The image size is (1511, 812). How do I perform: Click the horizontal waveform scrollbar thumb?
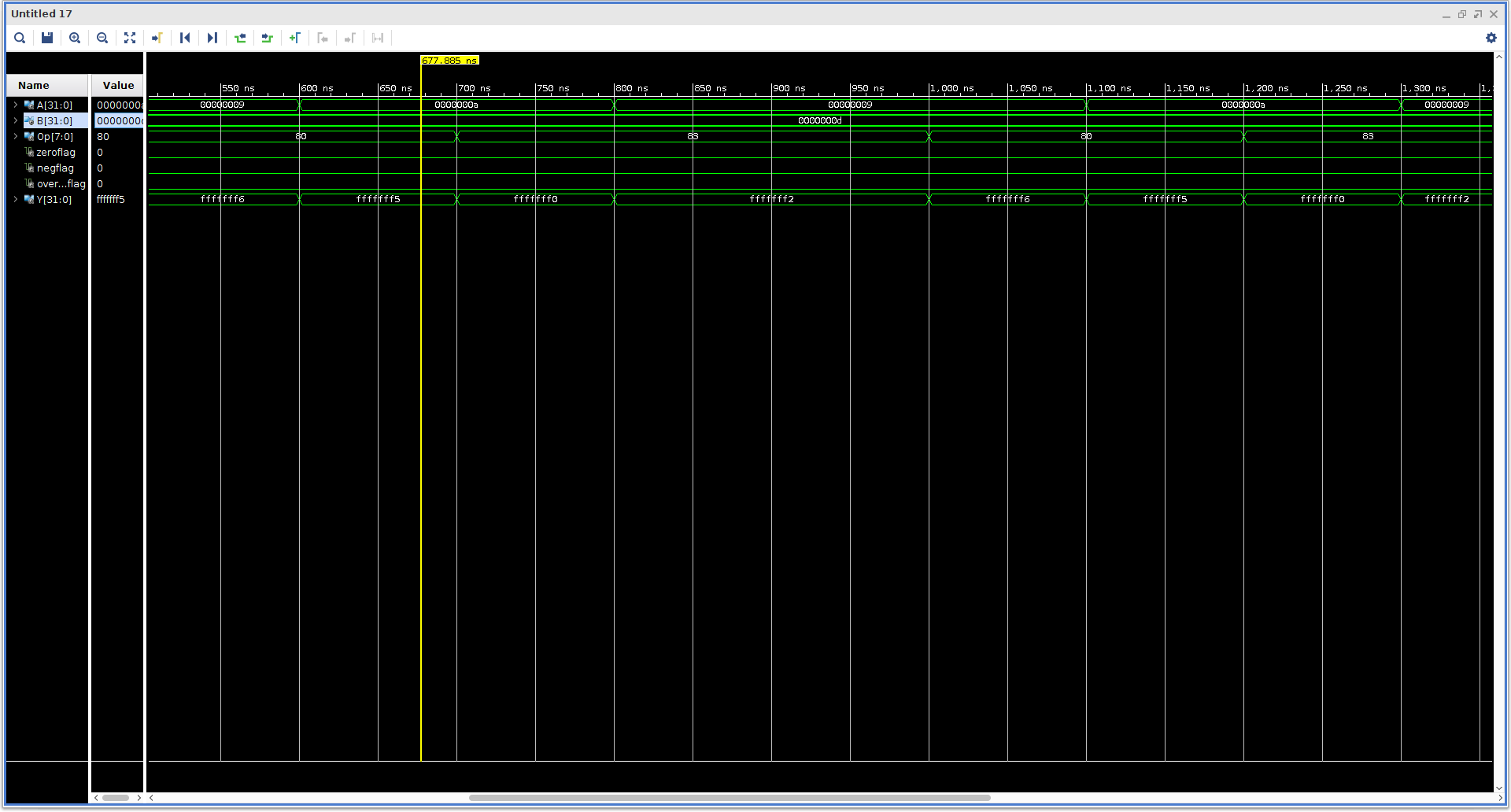729,798
